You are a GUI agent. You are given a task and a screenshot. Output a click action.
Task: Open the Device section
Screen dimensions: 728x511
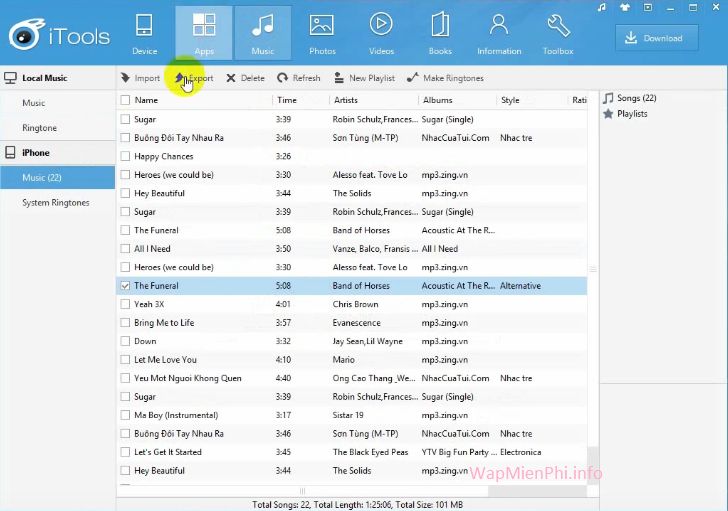coord(144,33)
